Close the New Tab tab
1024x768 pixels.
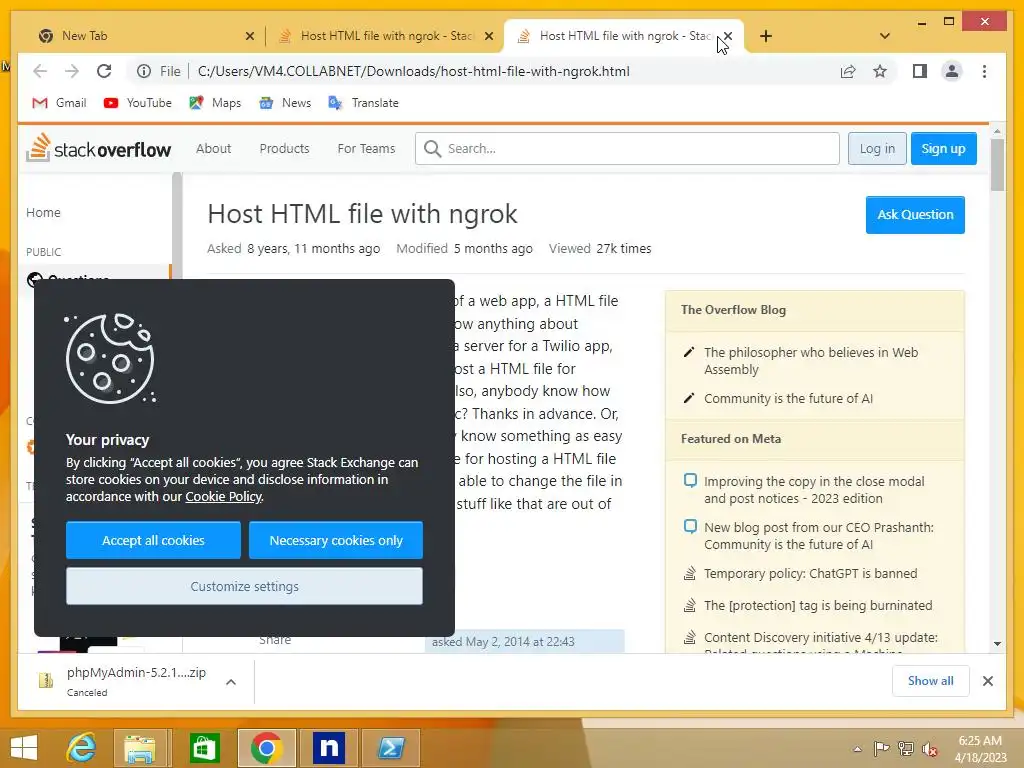tap(249, 36)
